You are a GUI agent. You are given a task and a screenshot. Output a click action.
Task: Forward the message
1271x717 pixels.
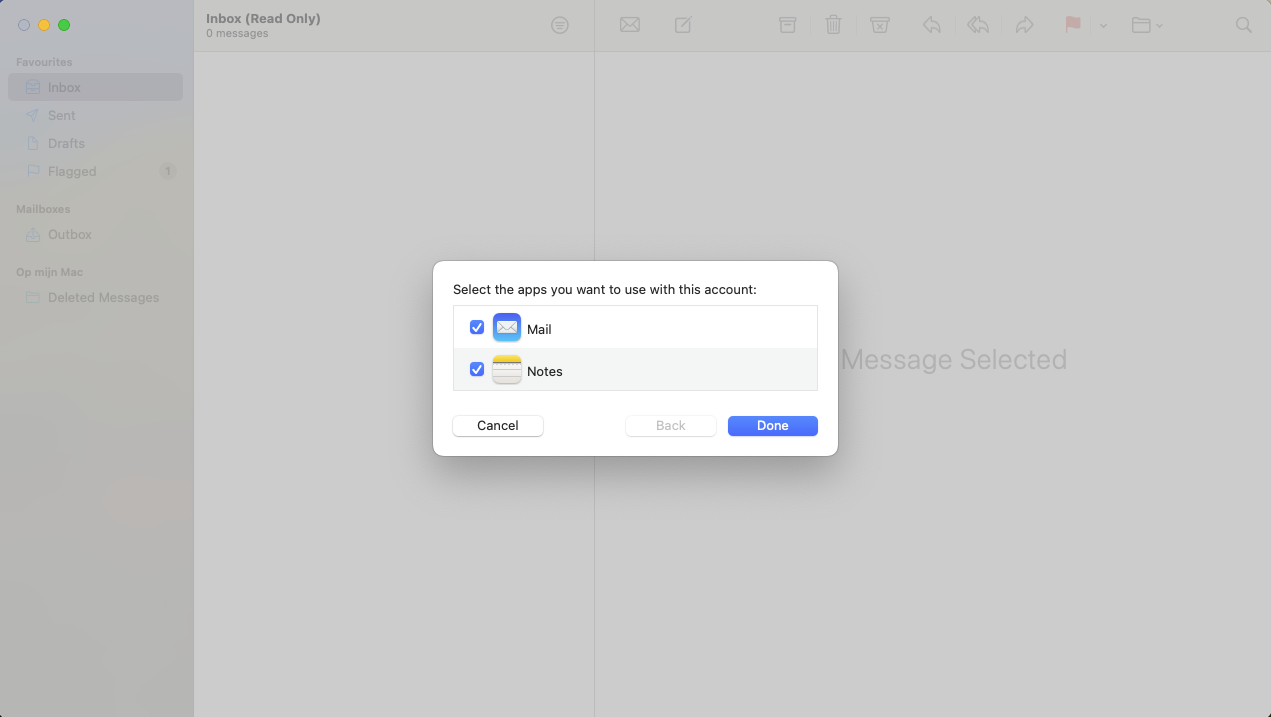1024,24
